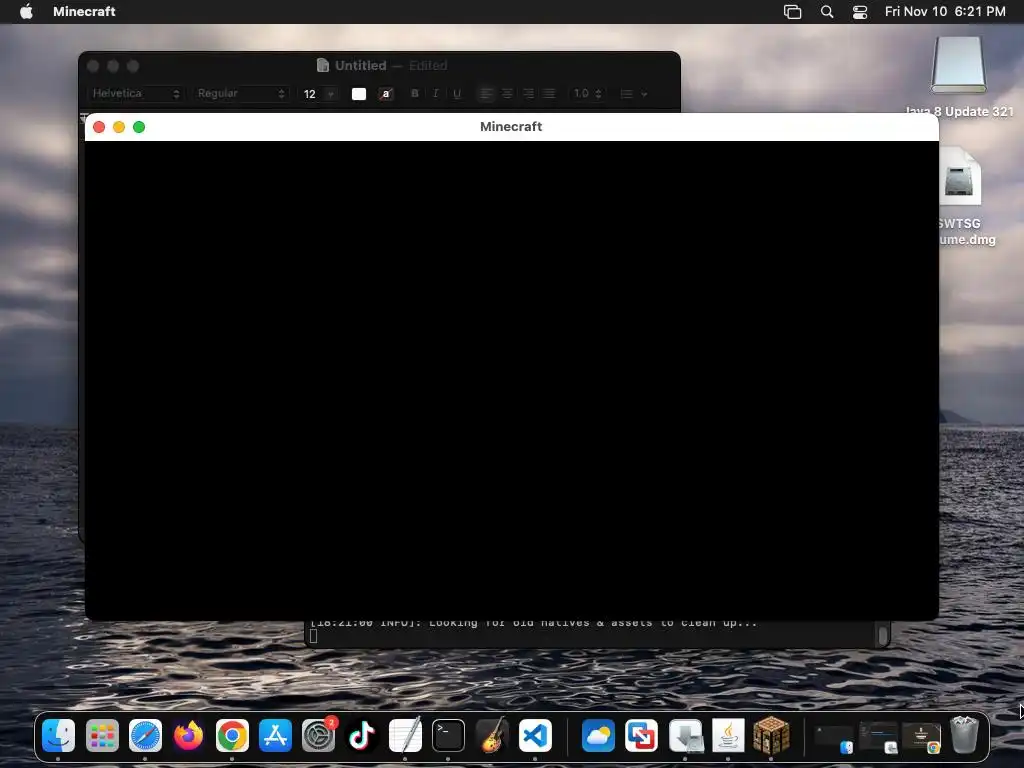The image size is (1024, 768).
Task: Align text left in TextEdit
Action: 487,93
